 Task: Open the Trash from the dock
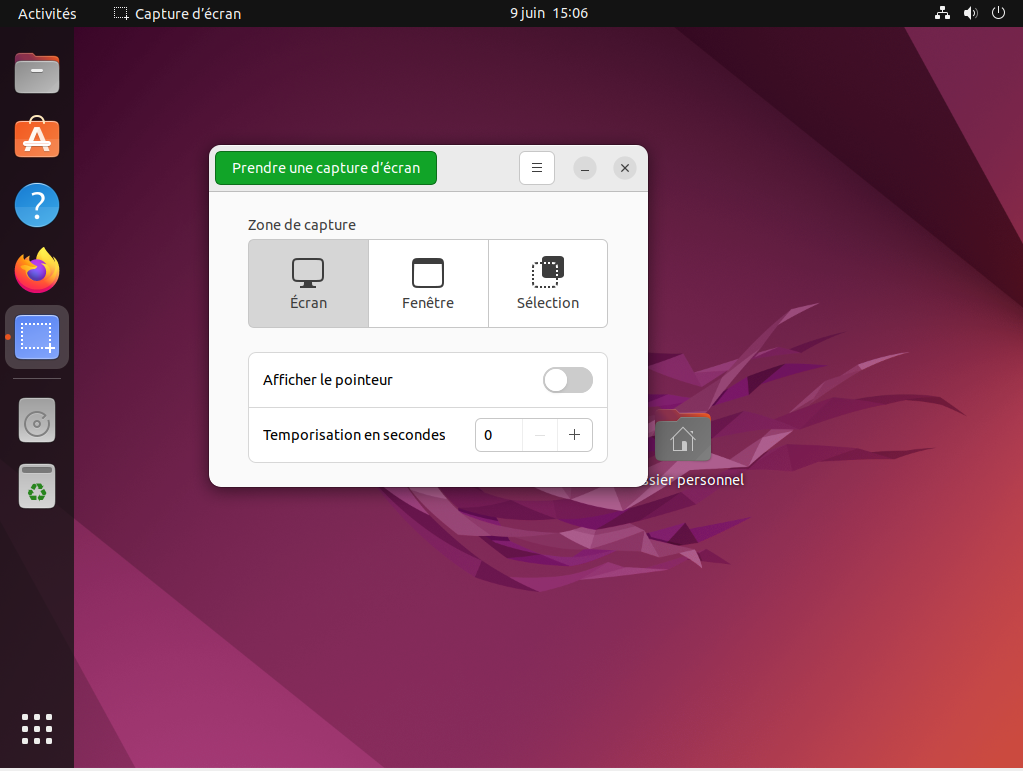point(37,486)
